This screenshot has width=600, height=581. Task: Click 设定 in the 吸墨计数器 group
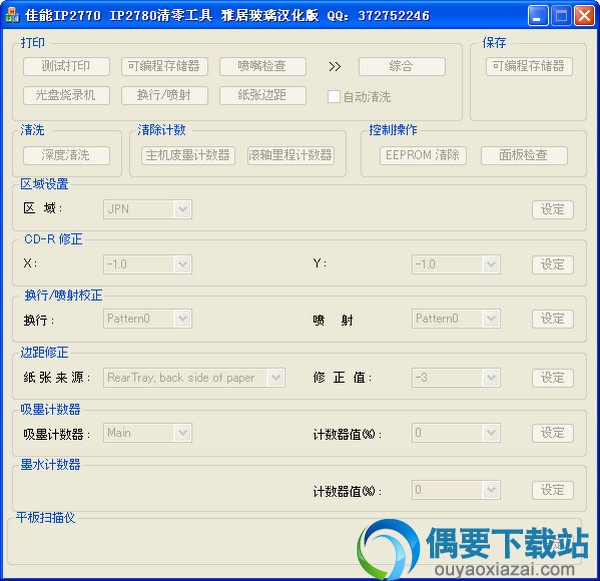553,433
